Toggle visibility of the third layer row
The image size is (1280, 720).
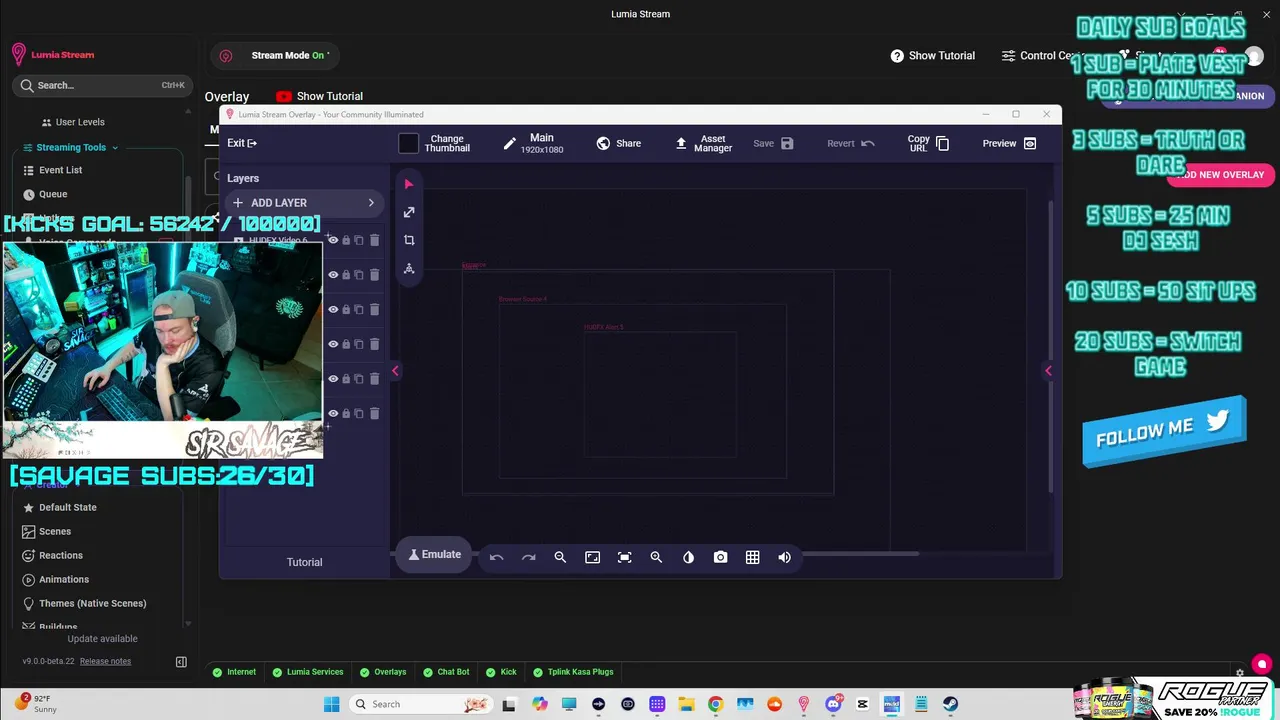pyautogui.click(x=333, y=309)
